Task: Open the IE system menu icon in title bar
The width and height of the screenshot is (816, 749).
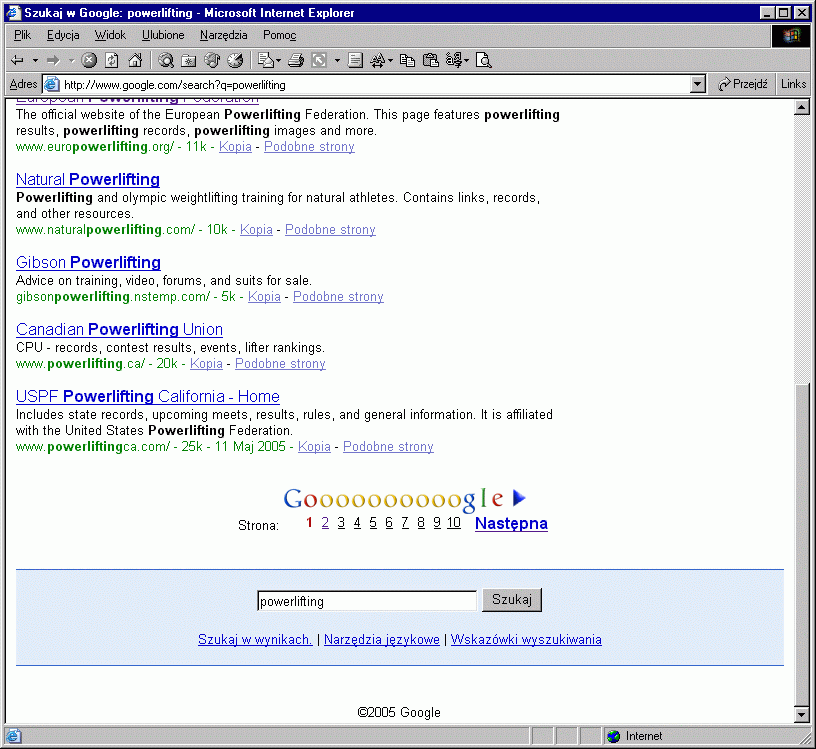Action: (13, 12)
